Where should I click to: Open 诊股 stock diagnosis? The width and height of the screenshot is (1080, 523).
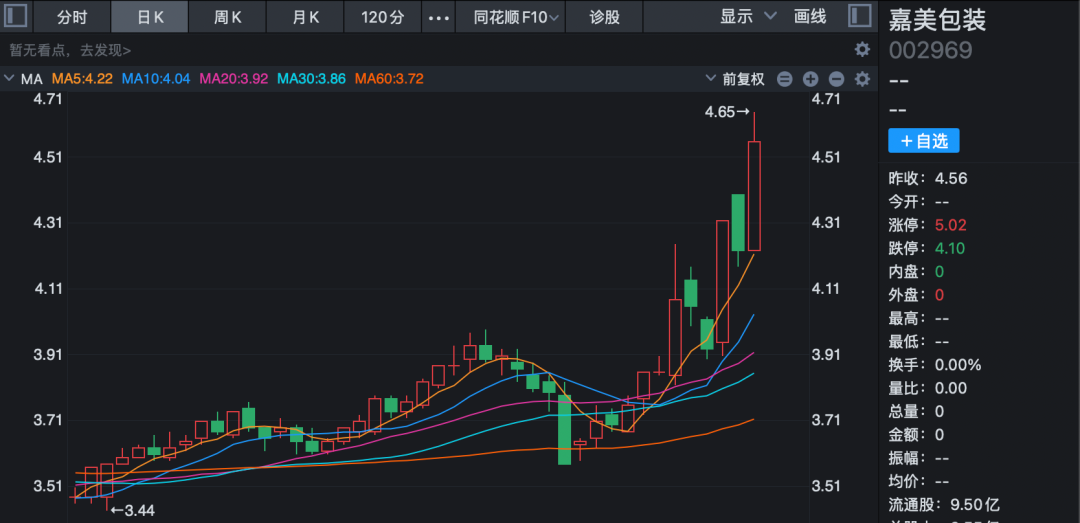[x=604, y=17]
